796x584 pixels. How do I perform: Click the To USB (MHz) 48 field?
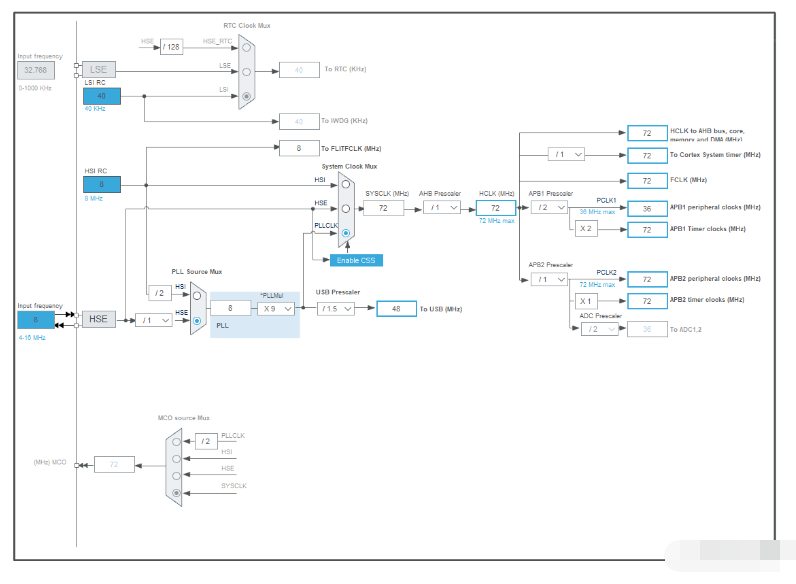[x=396, y=308]
